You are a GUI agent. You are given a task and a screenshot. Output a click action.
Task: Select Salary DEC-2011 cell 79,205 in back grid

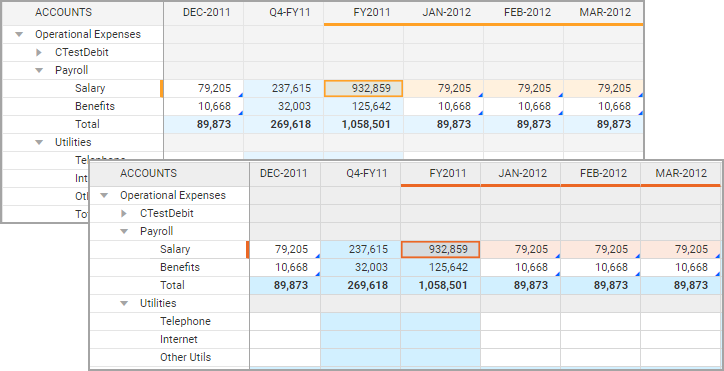point(204,88)
